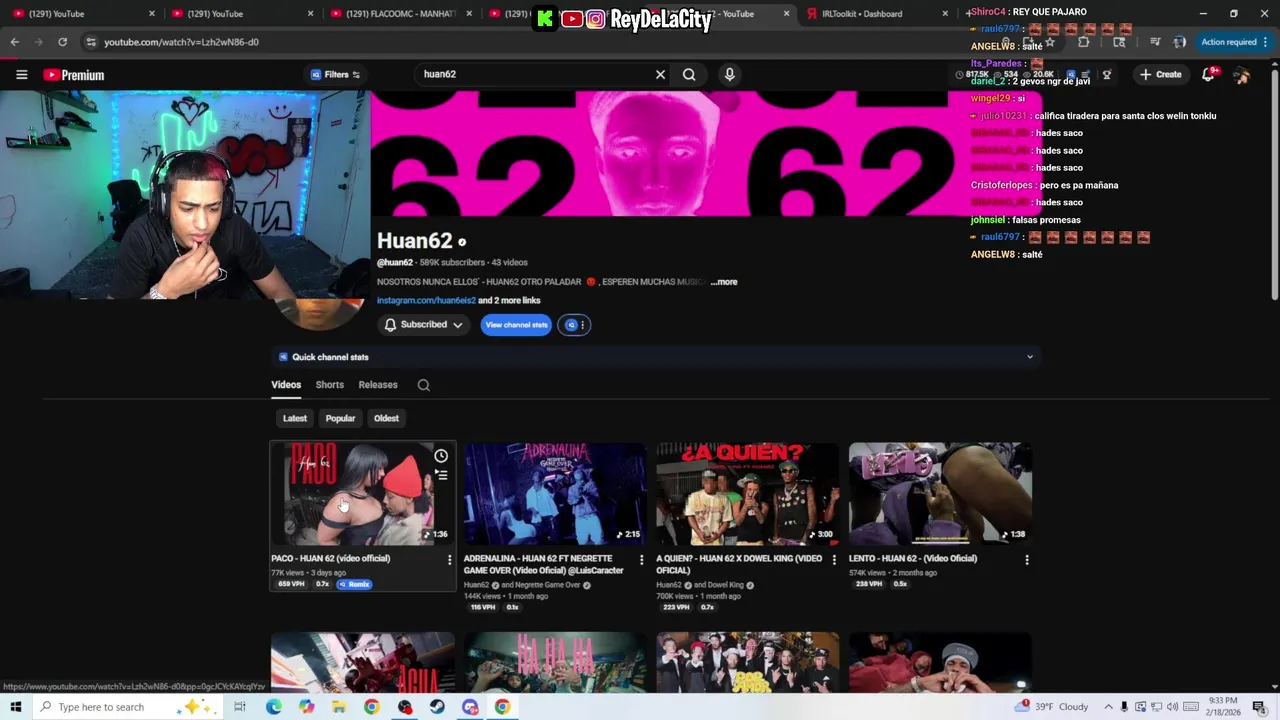Open ADRENALINA video action menu
The height and width of the screenshot is (720, 1280).
click(x=641, y=560)
